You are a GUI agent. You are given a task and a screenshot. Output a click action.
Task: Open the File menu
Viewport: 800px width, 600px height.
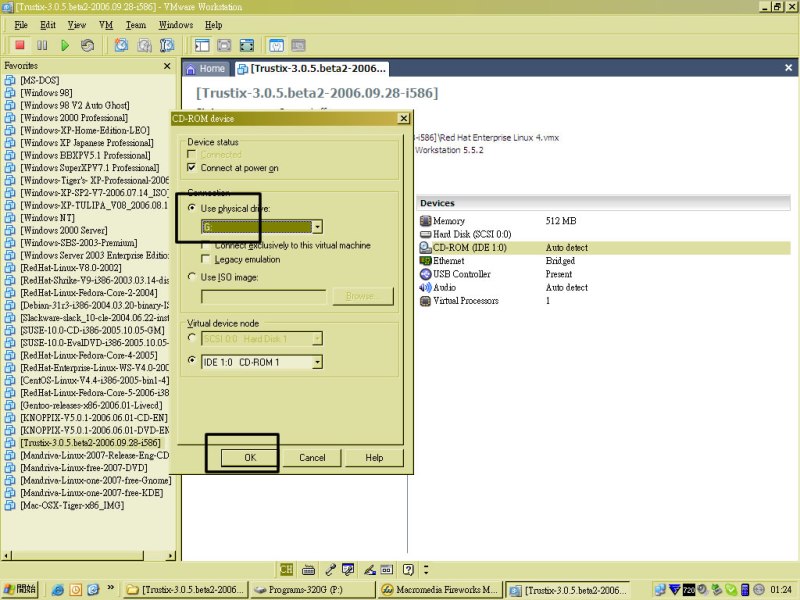21,25
